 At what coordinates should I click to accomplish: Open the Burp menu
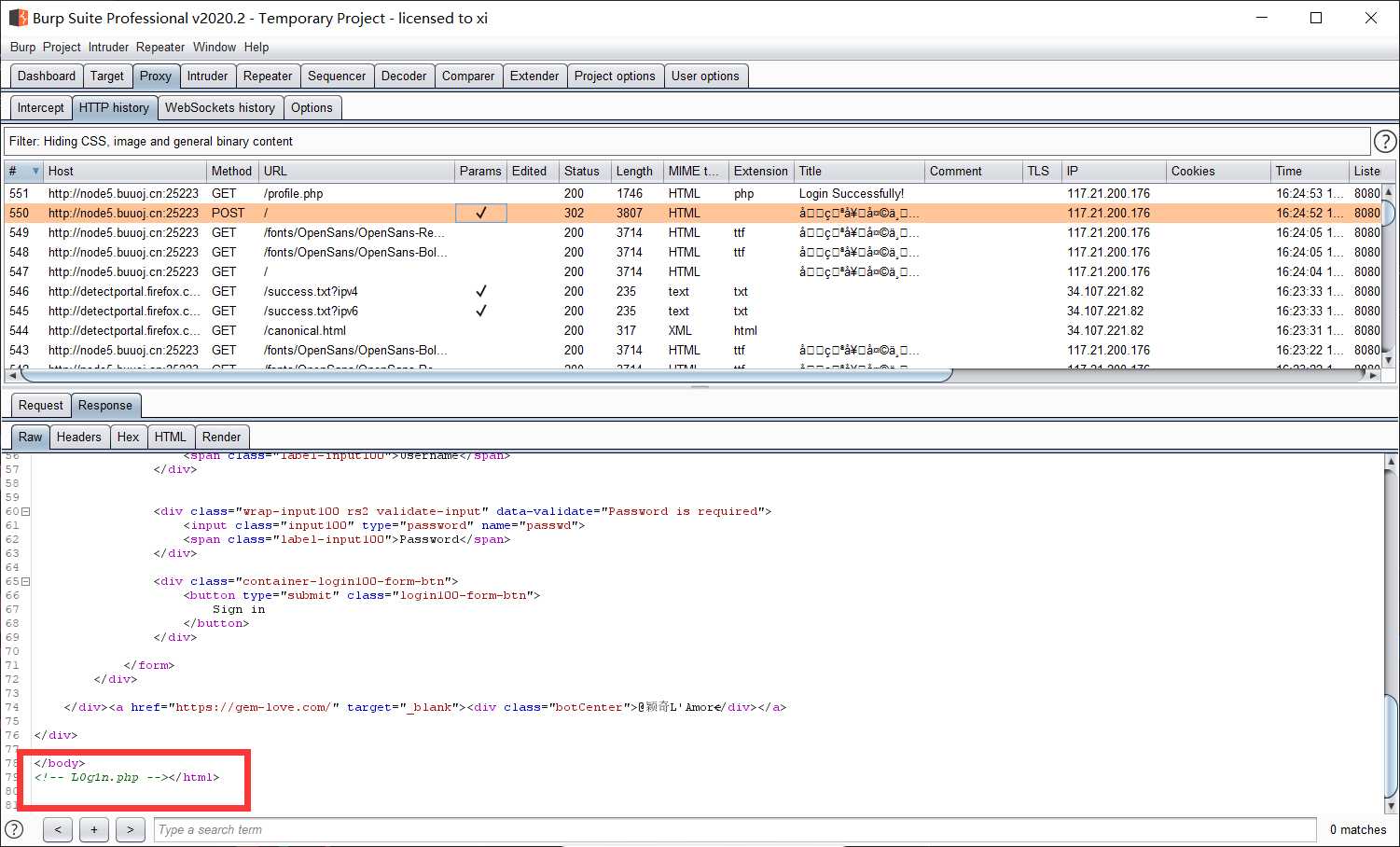tap(23, 47)
